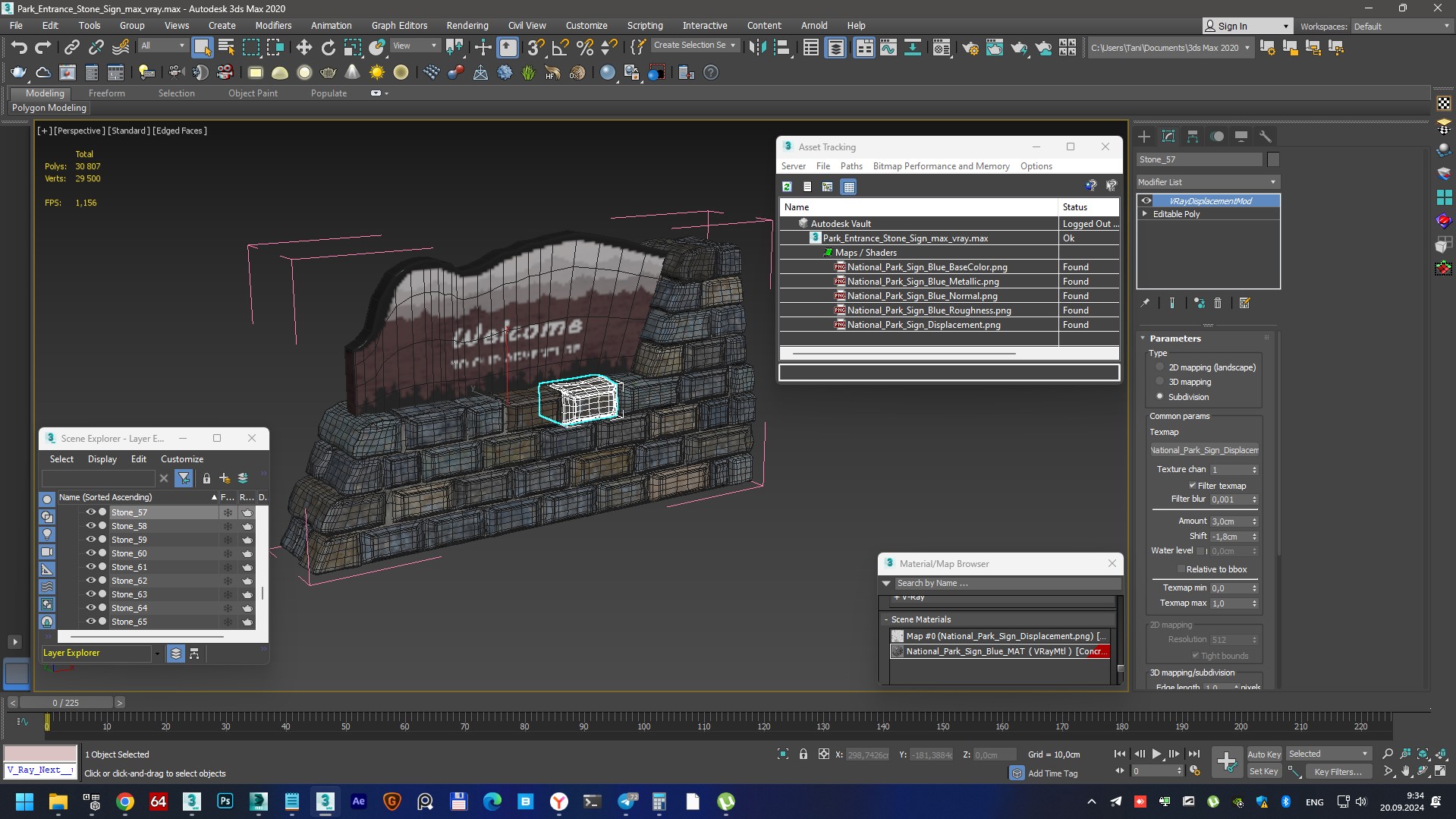Refresh the Asset Tracking list

point(788,187)
